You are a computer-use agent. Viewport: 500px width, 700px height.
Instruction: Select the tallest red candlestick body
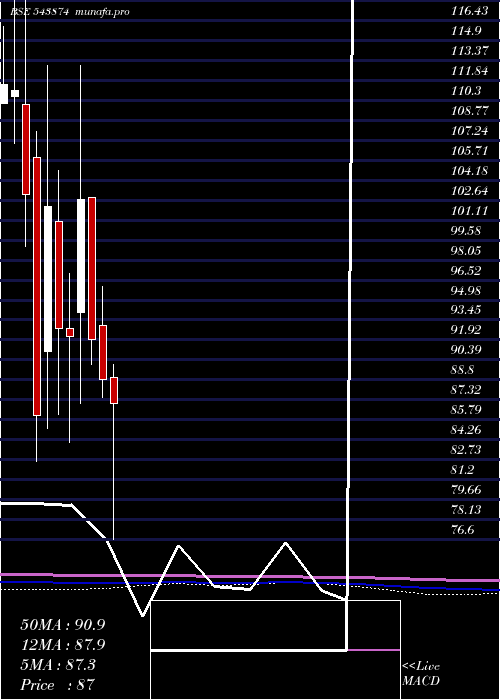[37, 286]
